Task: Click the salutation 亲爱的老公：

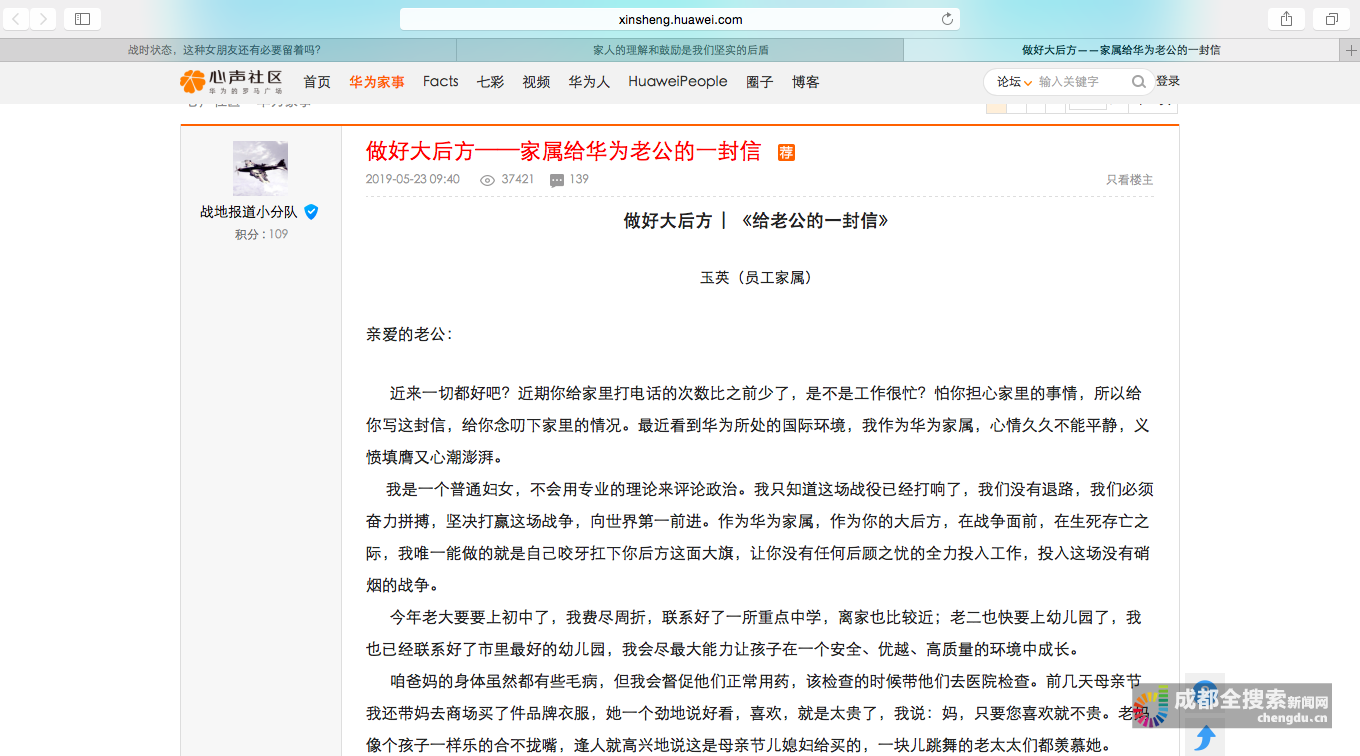Action: [409, 334]
